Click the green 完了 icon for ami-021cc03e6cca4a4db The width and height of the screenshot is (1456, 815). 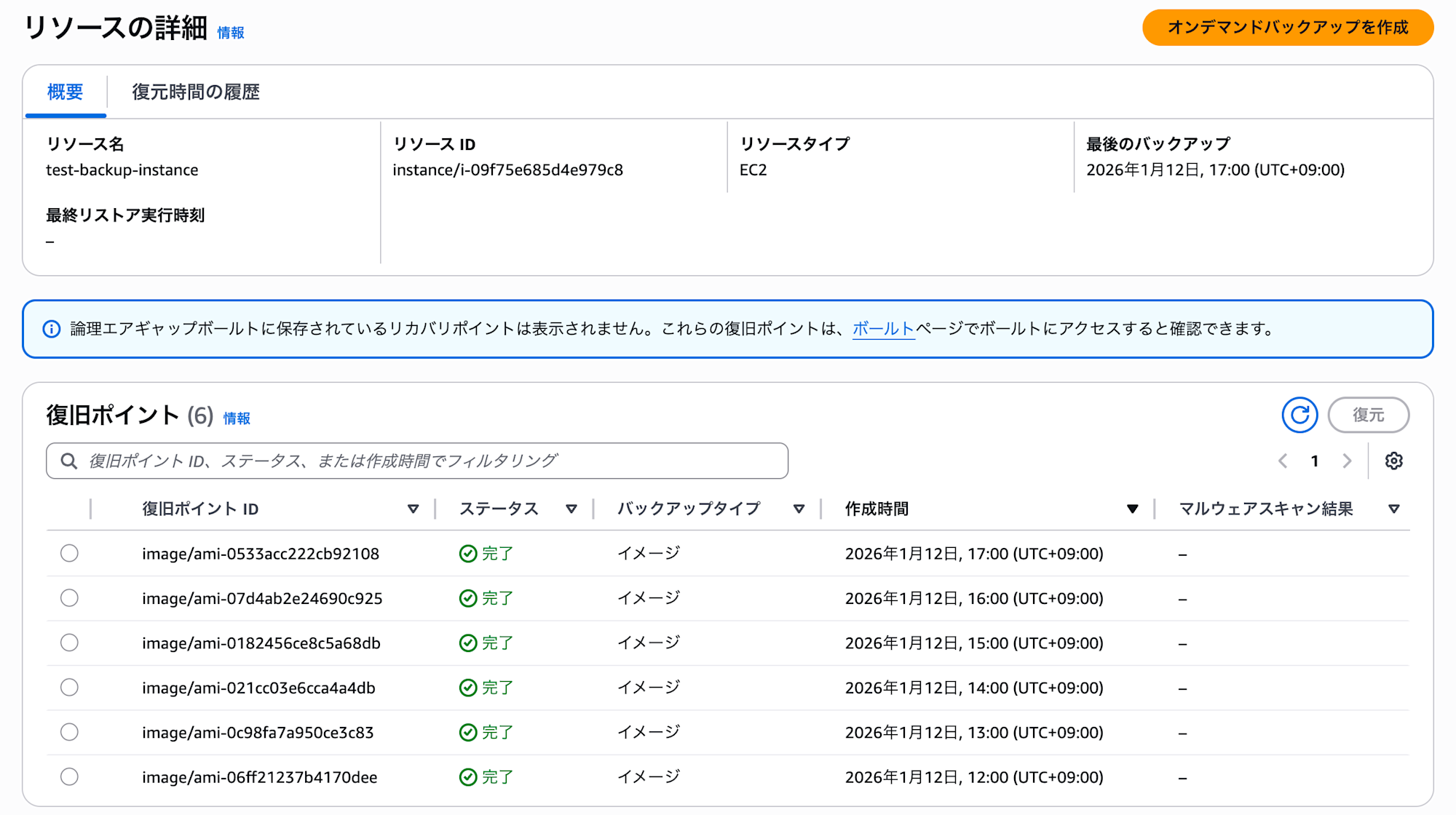coord(467,687)
